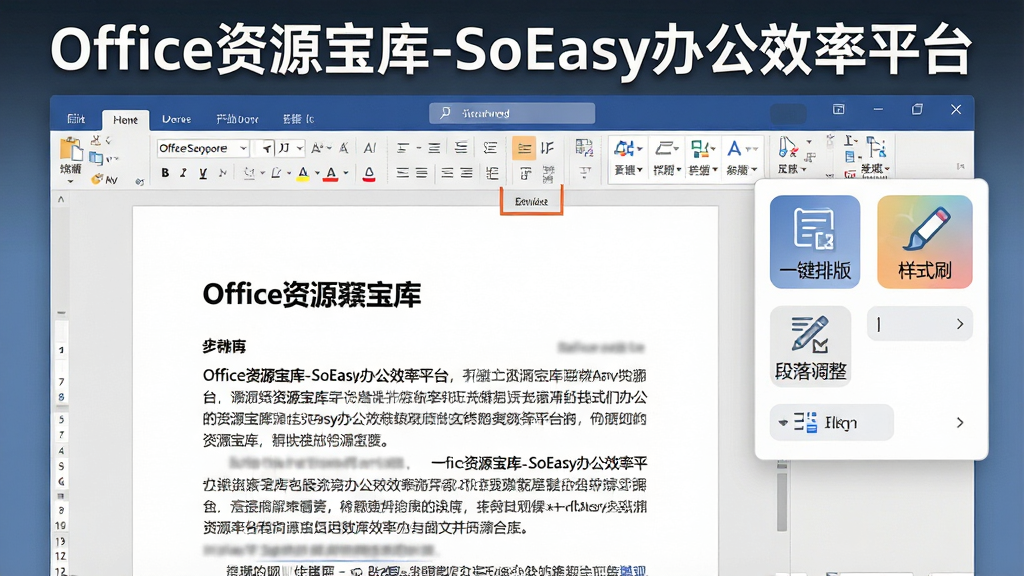Set paragraph alignment to left
1024x576 pixels.
pos(402,173)
